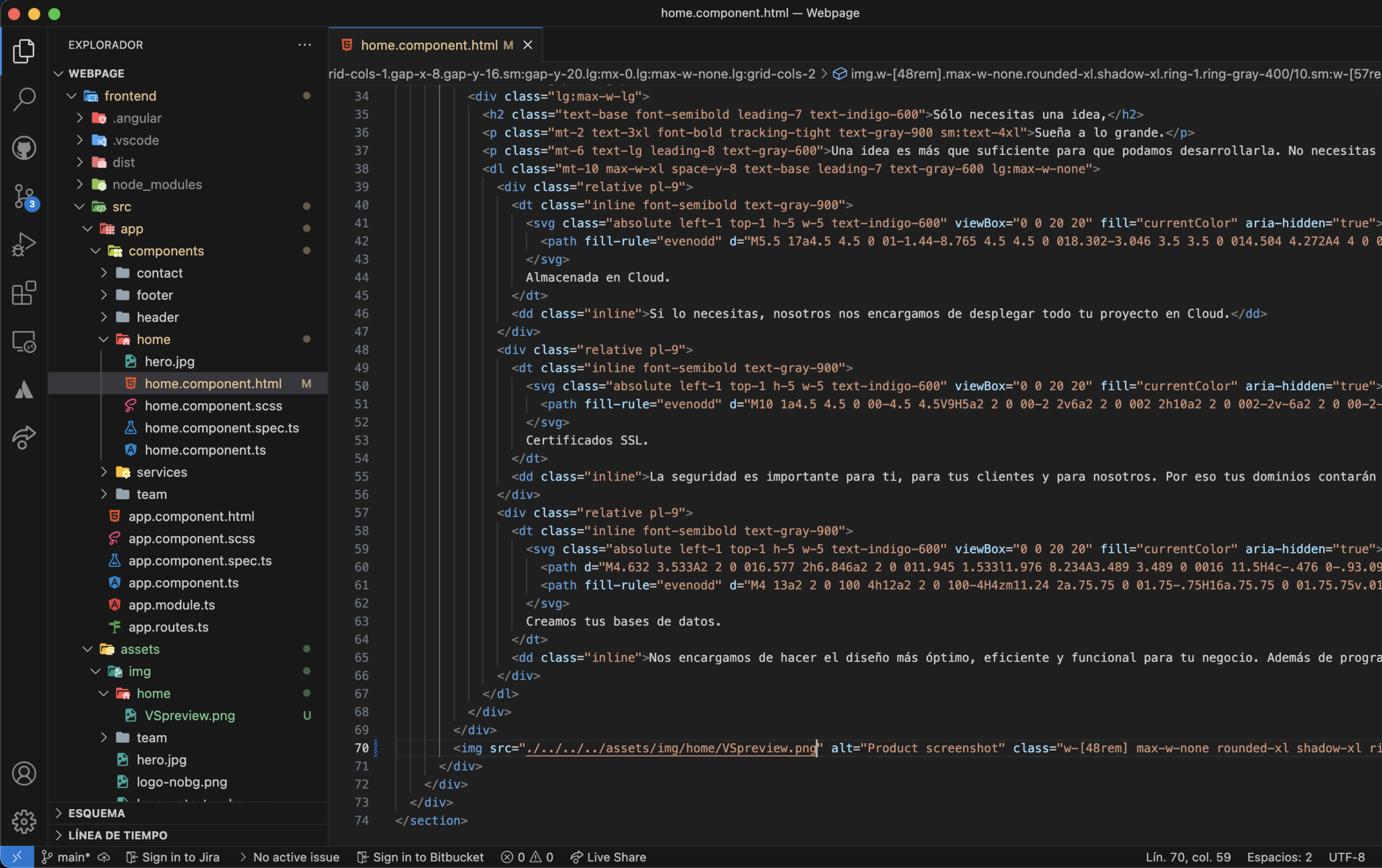Image resolution: width=1382 pixels, height=868 pixels.
Task: Expand the ESQUEMA outline section
Action: 188,813
